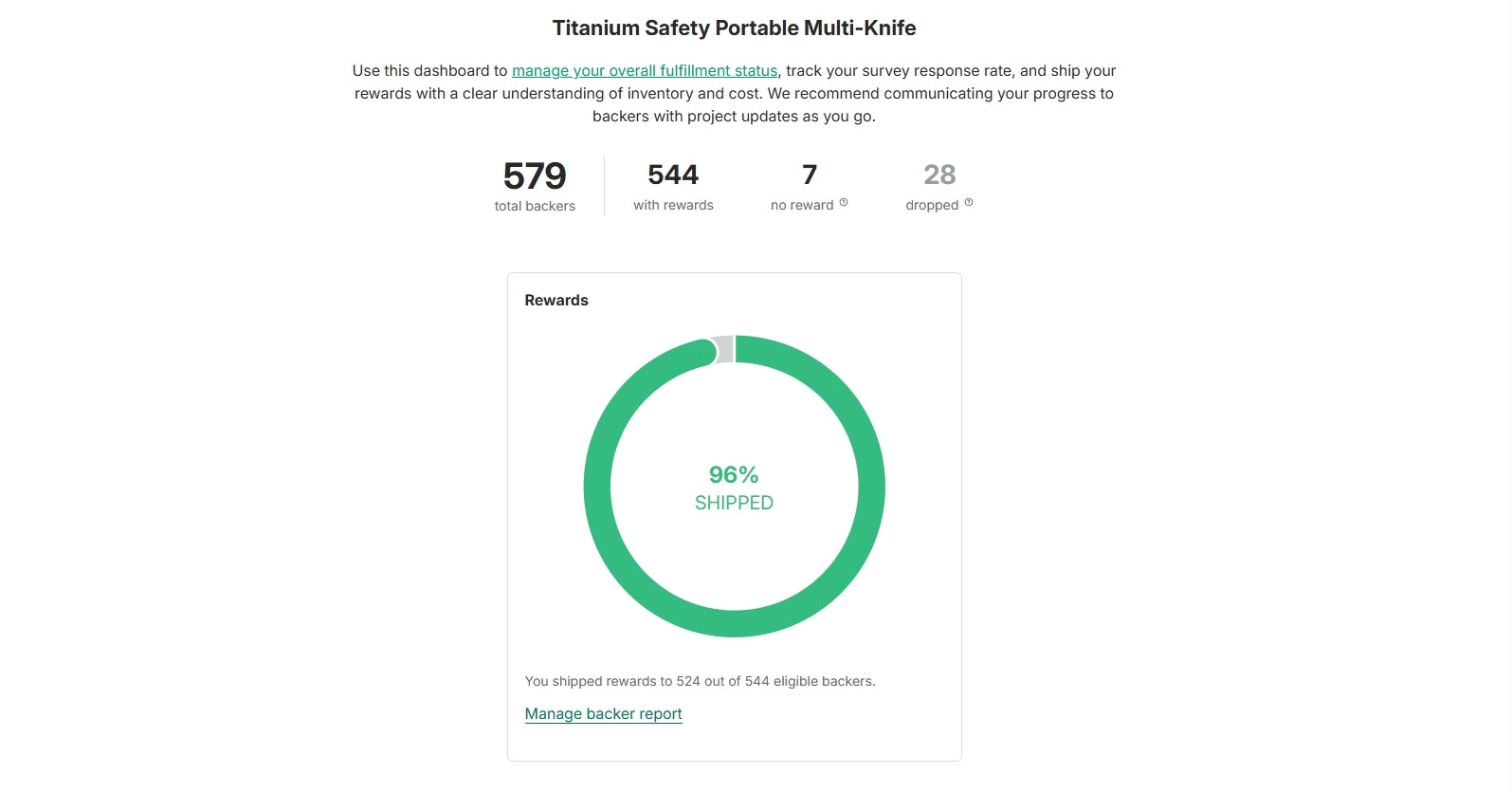This screenshot has width=1512, height=792.
Task: Open the "manage your overall fulfillment status" link
Action: coord(644,71)
